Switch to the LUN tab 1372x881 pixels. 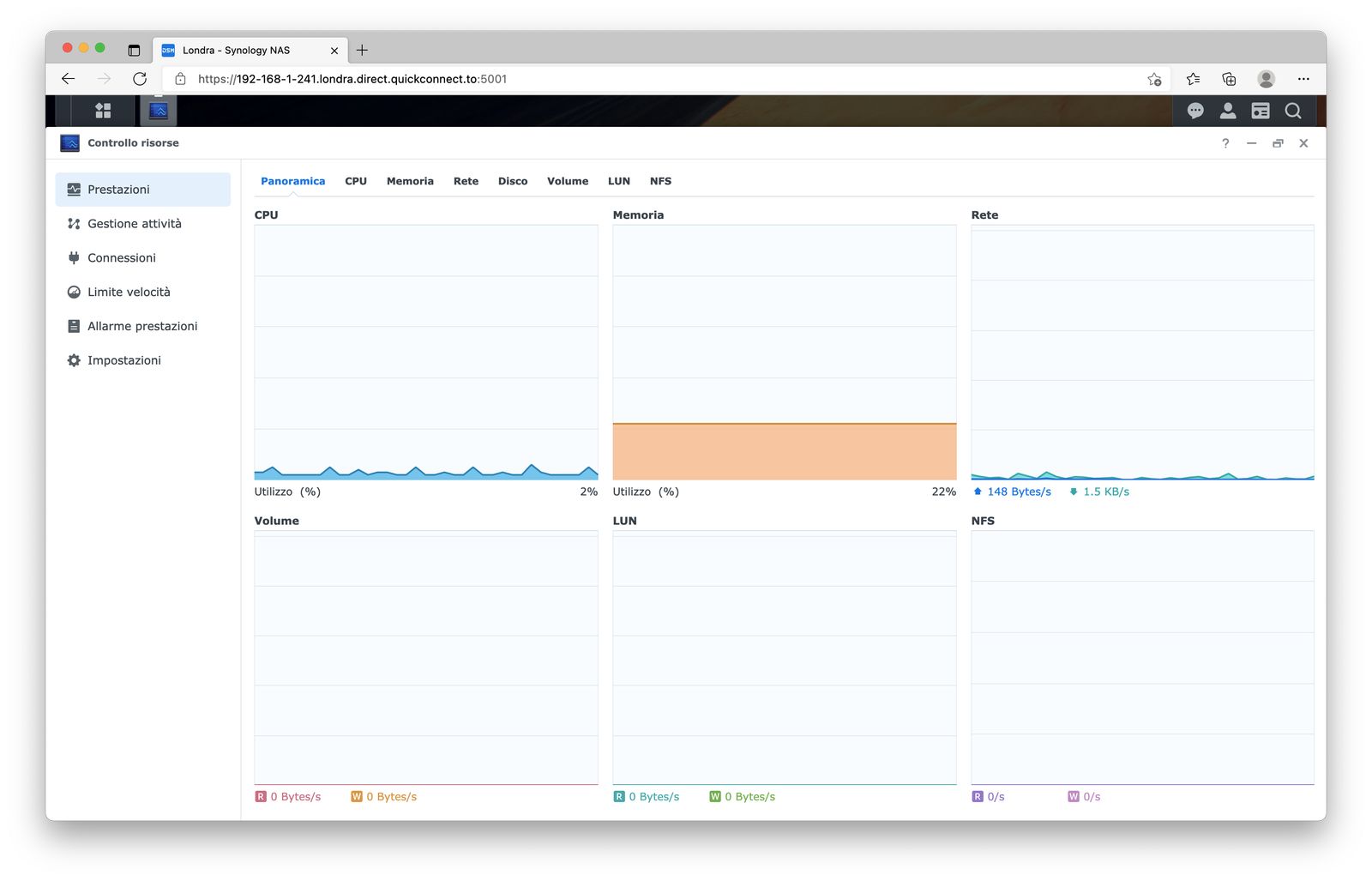click(619, 182)
